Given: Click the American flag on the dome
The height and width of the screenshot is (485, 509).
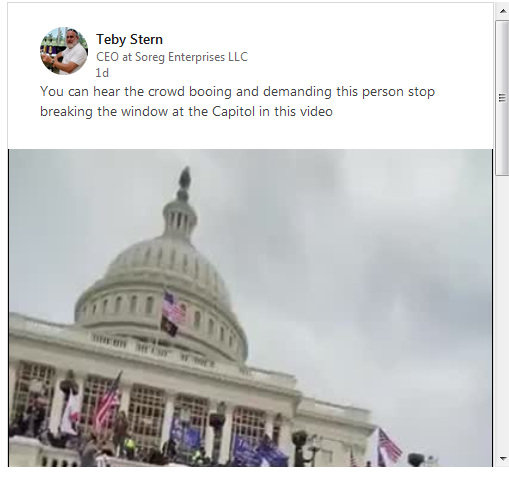Looking at the screenshot, I should tap(173, 307).
